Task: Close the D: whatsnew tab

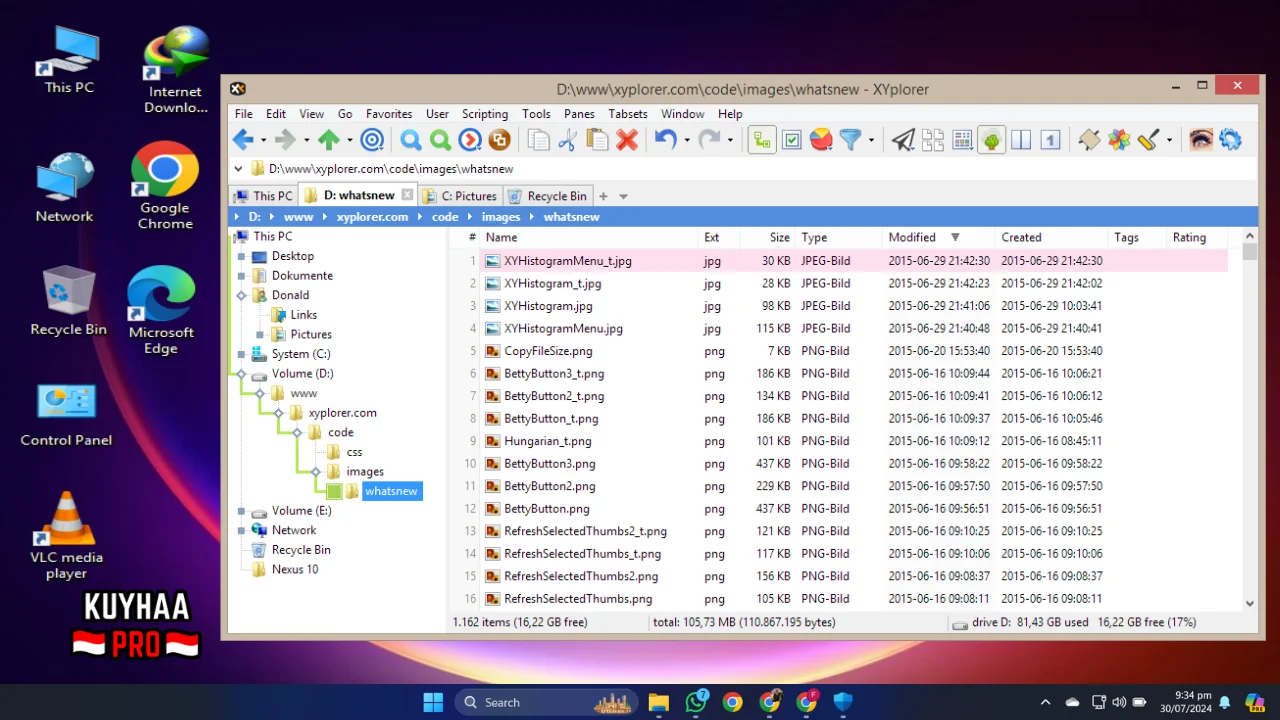Action: [407, 195]
